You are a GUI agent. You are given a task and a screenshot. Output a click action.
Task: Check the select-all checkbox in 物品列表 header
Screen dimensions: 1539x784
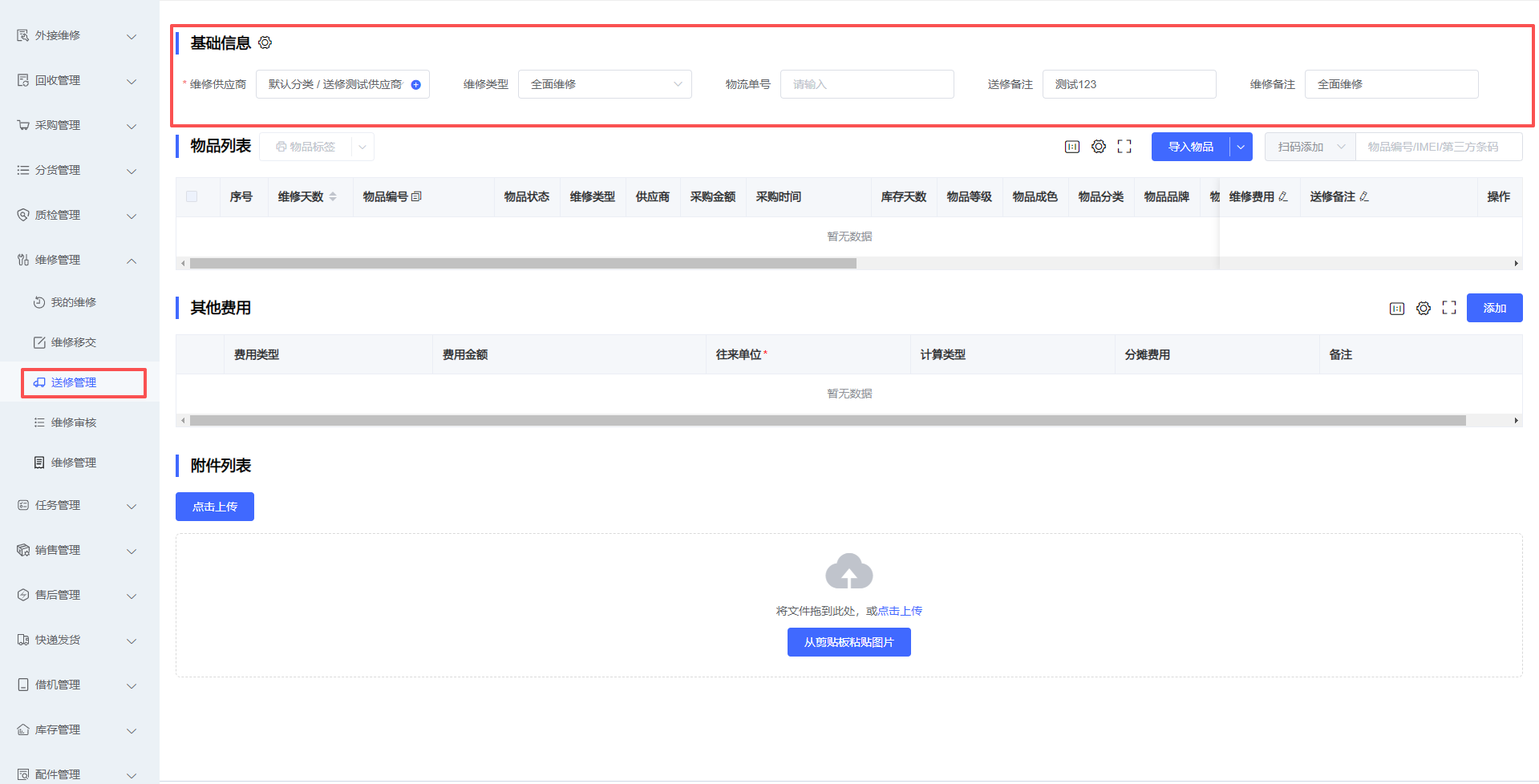click(192, 197)
